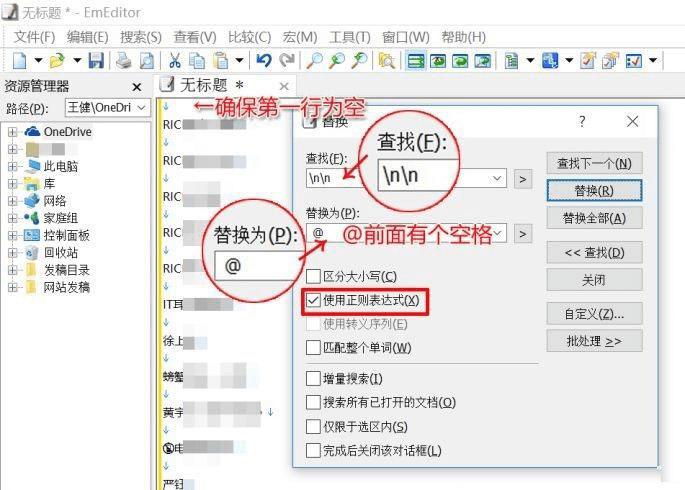Check 搜索所有已打开的文档 option

313,402
